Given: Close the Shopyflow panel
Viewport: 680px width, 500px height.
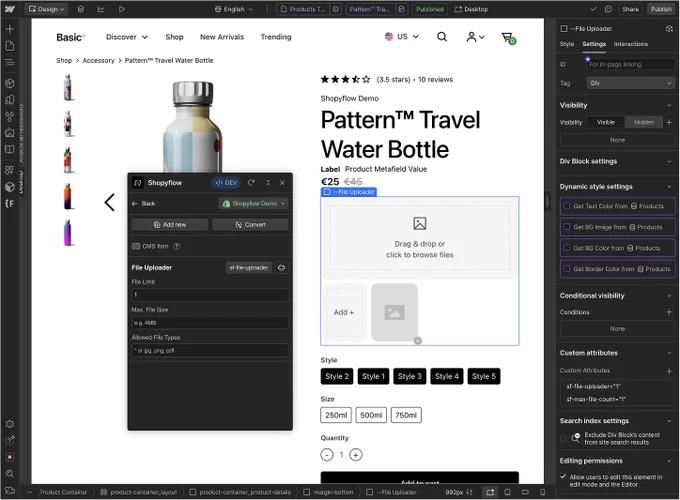Looking at the screenshot, I should [x=282, y=183].
